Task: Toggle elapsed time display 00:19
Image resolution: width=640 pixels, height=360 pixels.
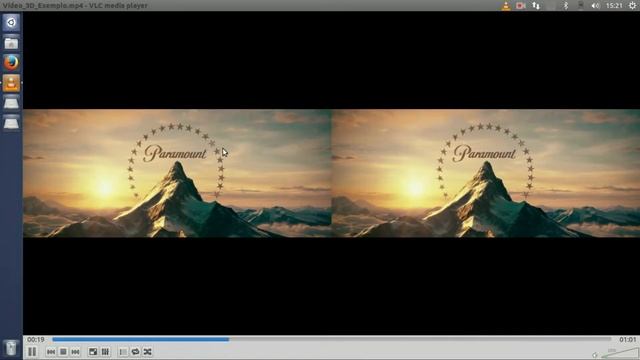Action: [x=36, y=339]
